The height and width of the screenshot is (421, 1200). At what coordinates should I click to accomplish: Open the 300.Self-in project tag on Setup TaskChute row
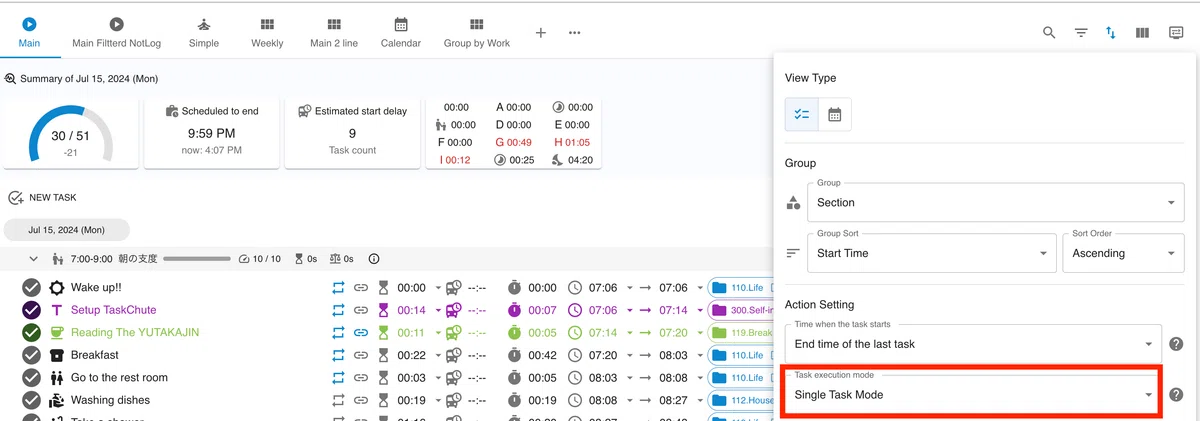tap(741, 310)
